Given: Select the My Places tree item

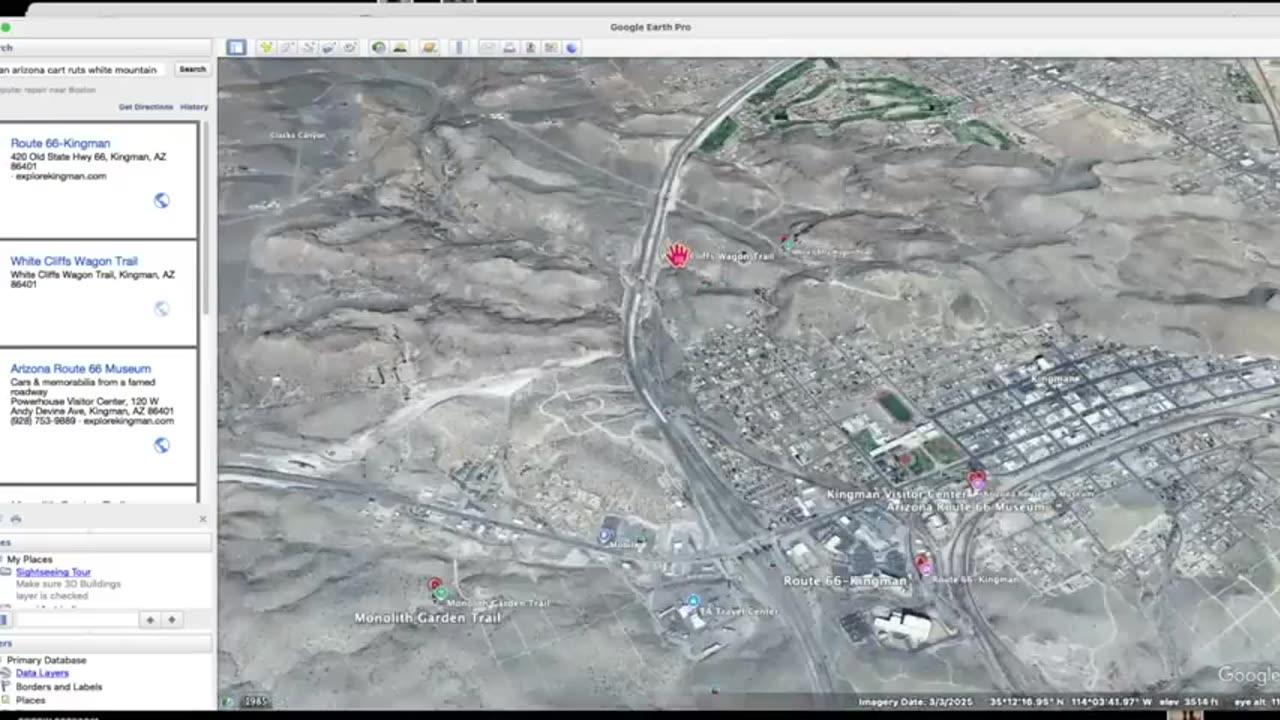Looking at the screenshot, I should 30,559.
